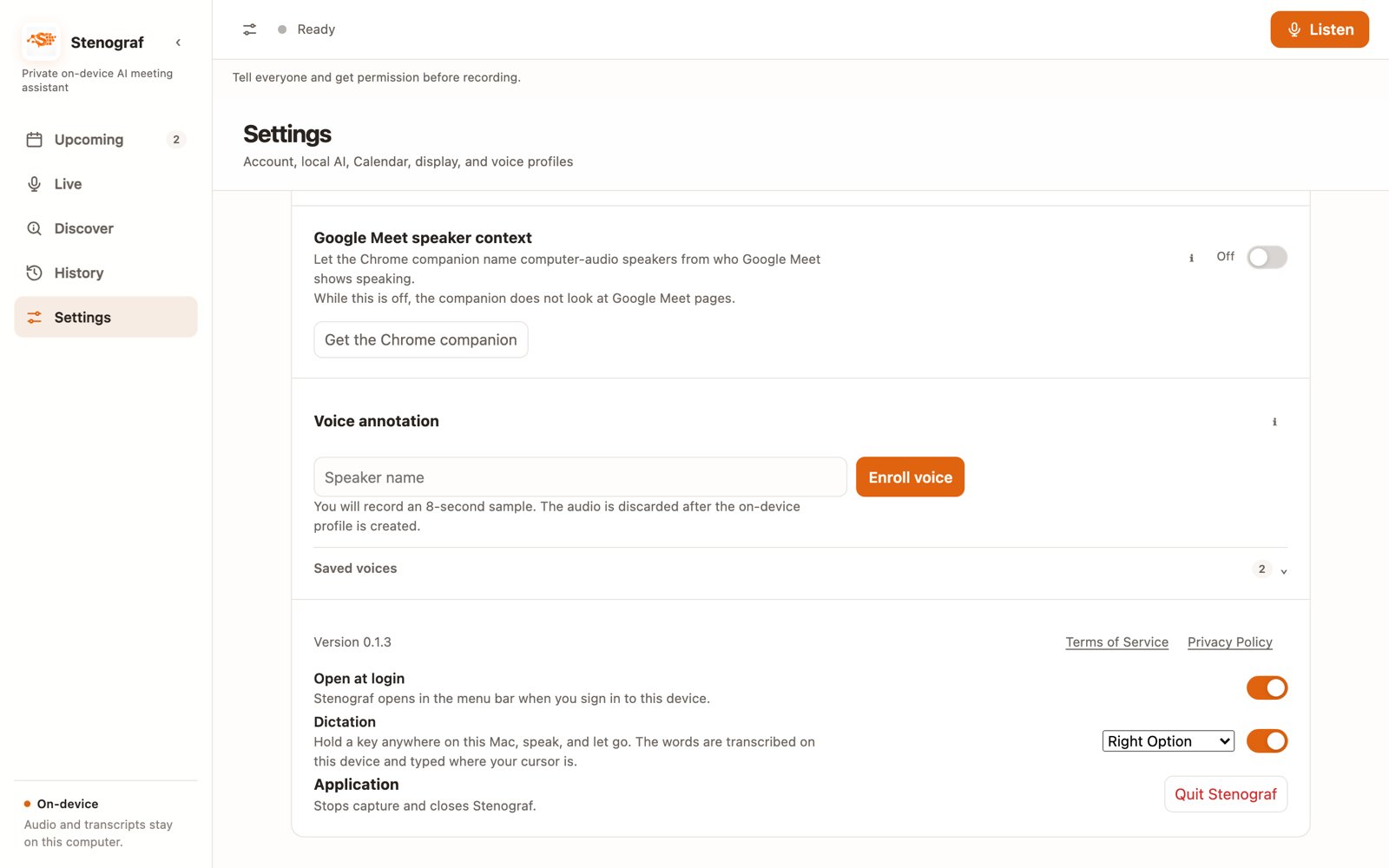Collapse the sidebar with the chevron

[178, 43]
